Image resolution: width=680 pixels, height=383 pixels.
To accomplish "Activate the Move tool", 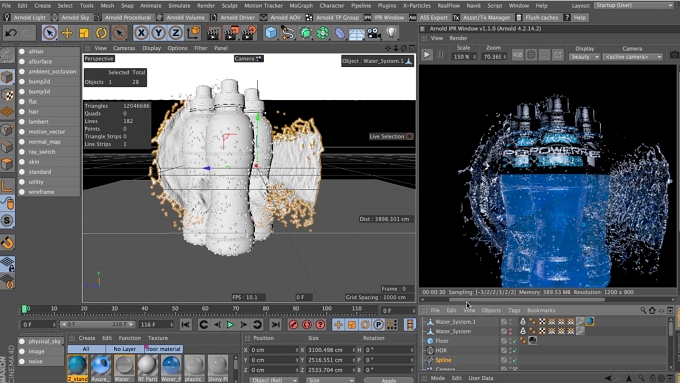I will pos(67,33).
